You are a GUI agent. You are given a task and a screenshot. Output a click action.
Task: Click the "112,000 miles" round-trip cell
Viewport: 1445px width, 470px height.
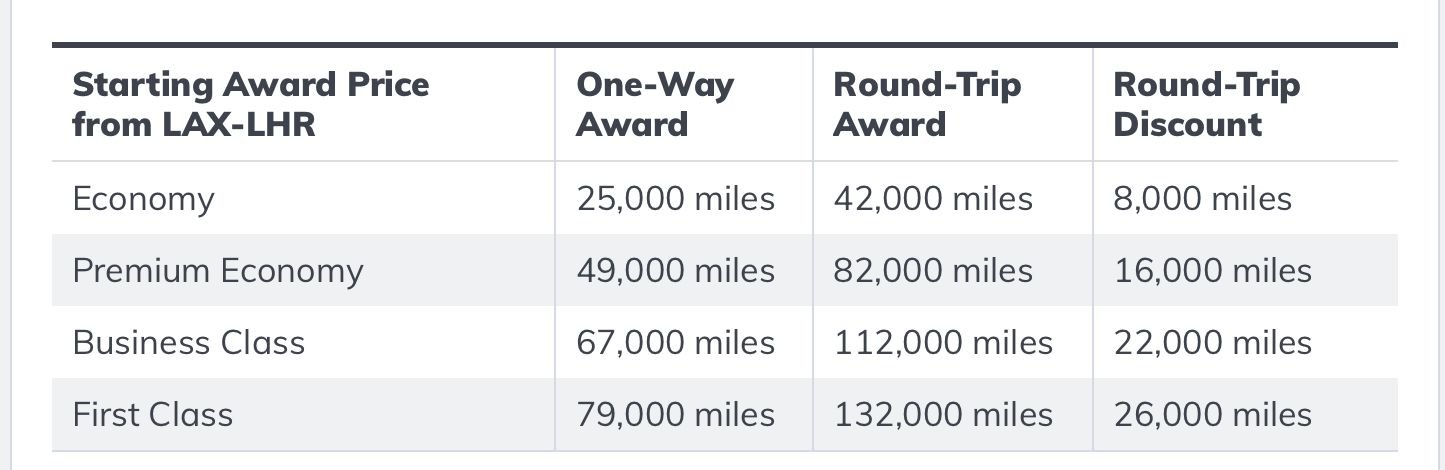point(943,343)
